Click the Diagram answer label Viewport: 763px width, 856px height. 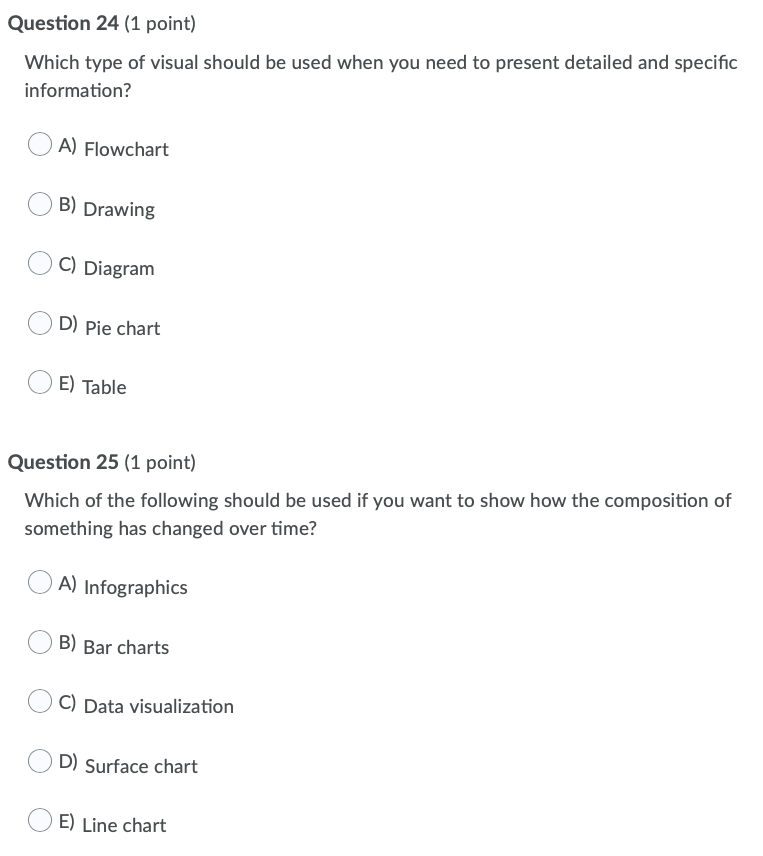click(x=120, y=269)
